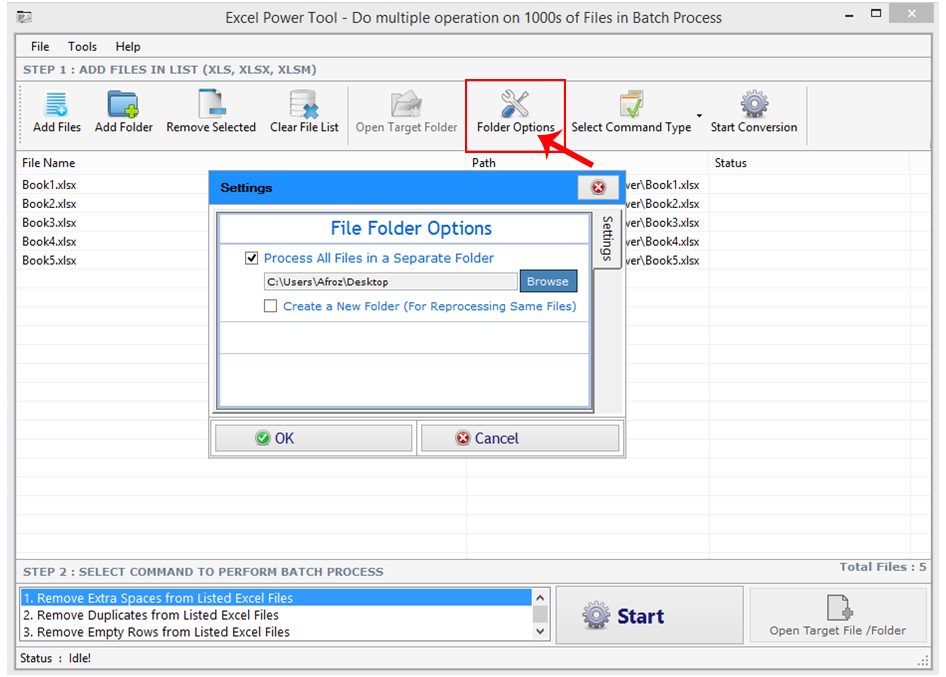Click the path cell ending Book3.xlsx
This screenshot has width=946, height=677.
point(662,223)
